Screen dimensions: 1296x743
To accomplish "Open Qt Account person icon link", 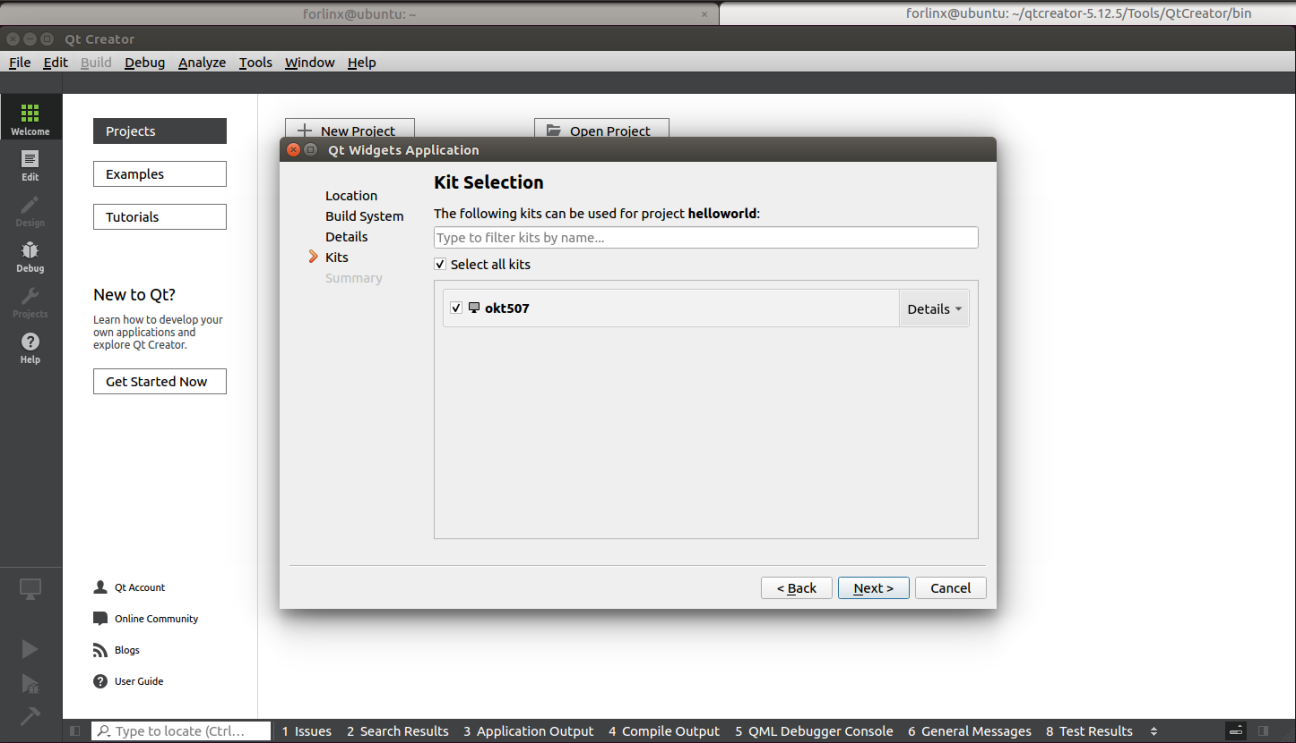I will 100,588.
